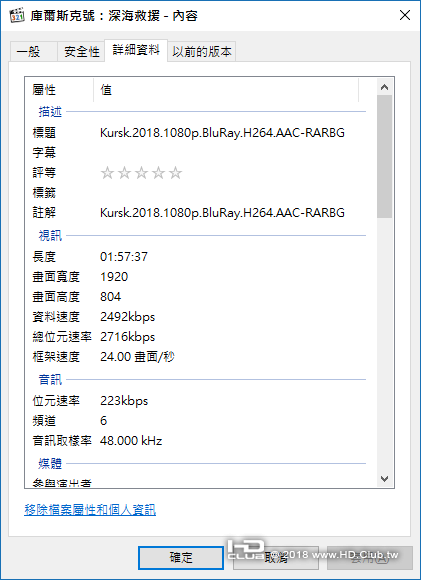Click the 描述 section heading
421x580 pixels.
(x=50, y=111)
